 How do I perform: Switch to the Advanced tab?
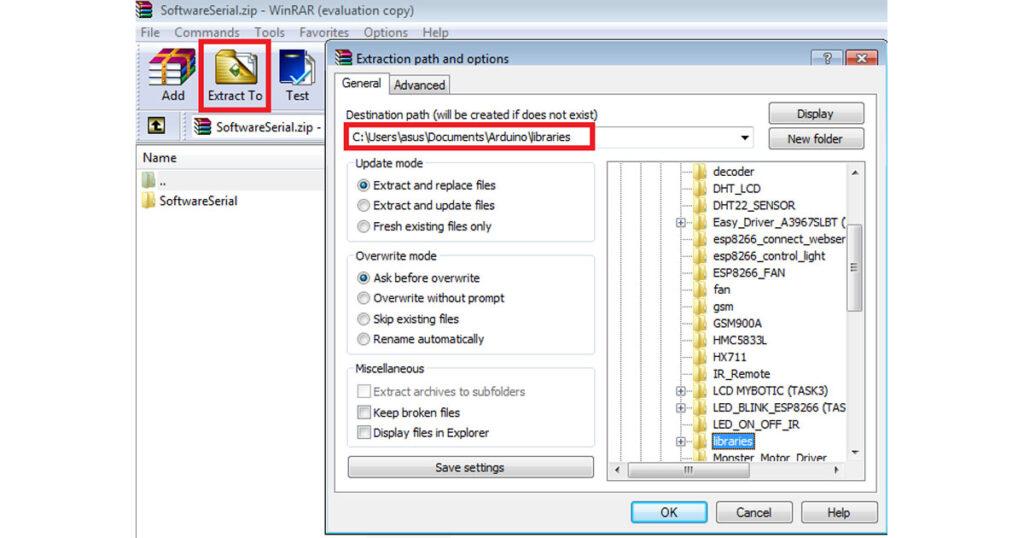(x=419, y=85)
